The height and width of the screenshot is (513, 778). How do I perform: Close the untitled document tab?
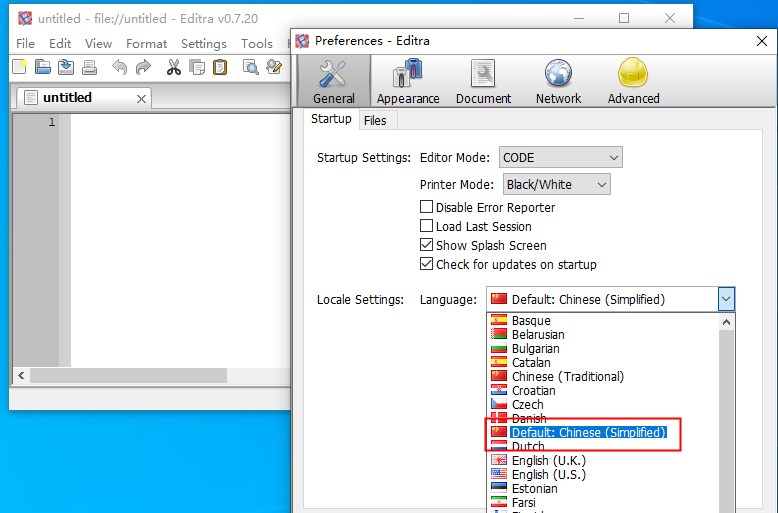coord(141,99)
